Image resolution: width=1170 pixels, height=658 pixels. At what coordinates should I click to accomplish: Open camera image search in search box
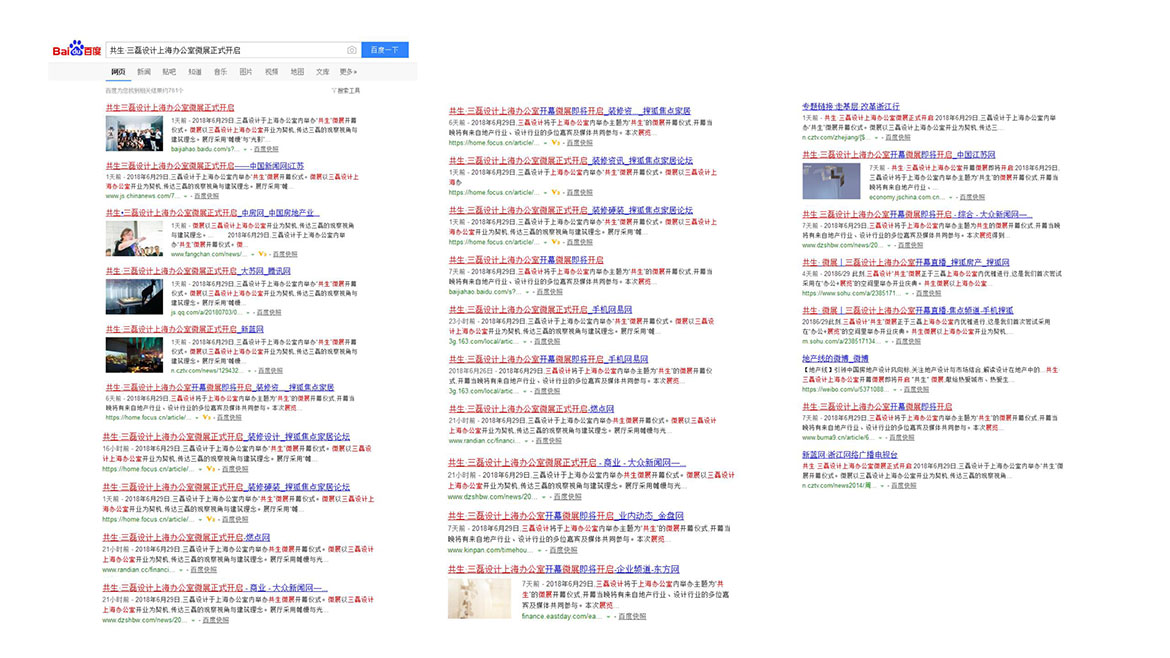click(351, 50)
